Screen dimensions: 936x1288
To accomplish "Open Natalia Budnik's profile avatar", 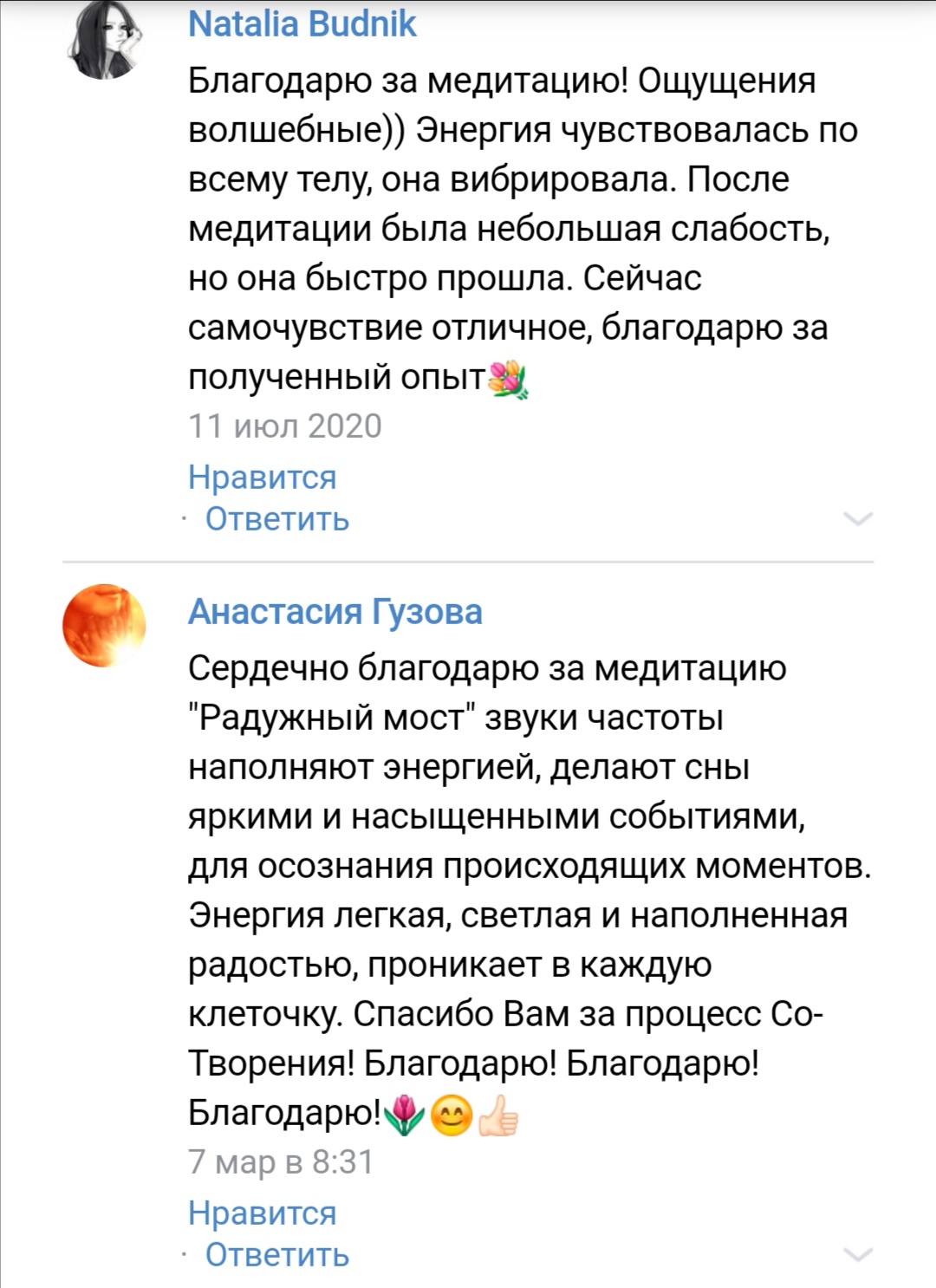I will 104,41.
